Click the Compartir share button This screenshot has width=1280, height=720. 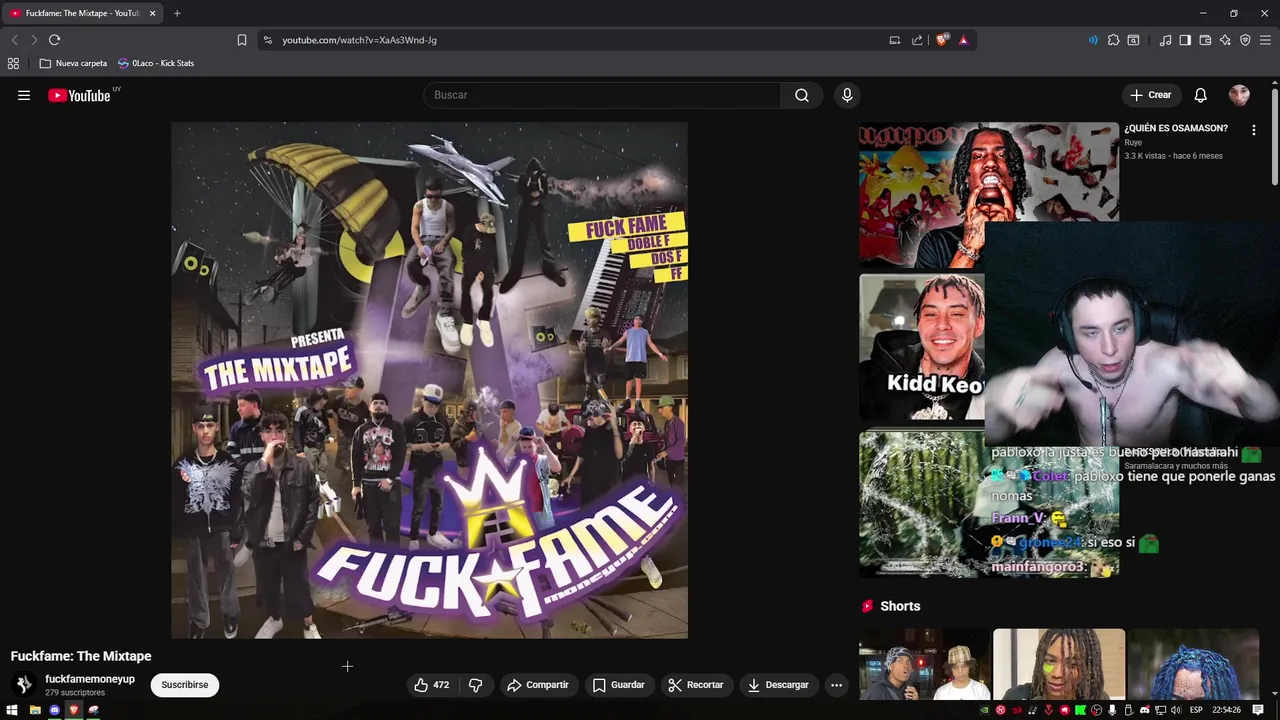[x=538, y=685]
